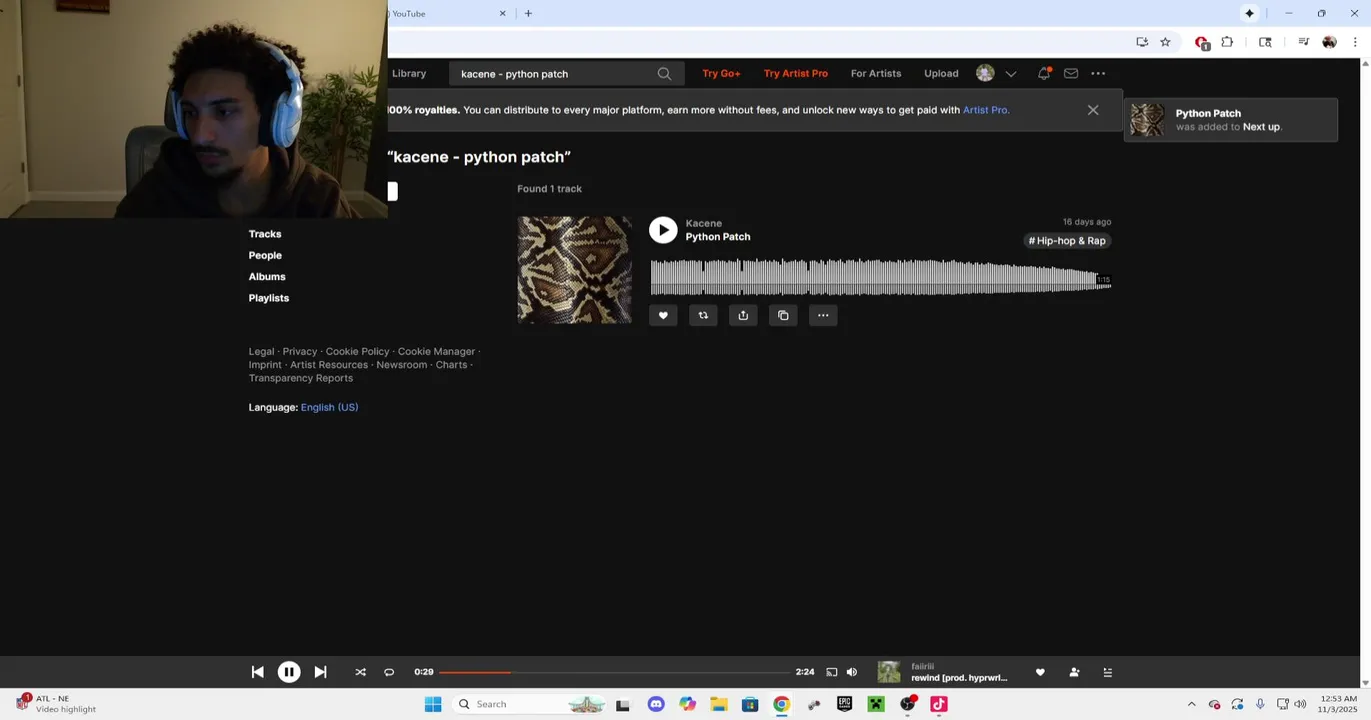Screen dimensions: 1371x720
Task: Open the now playing track artwork
Action: (889, 672)
